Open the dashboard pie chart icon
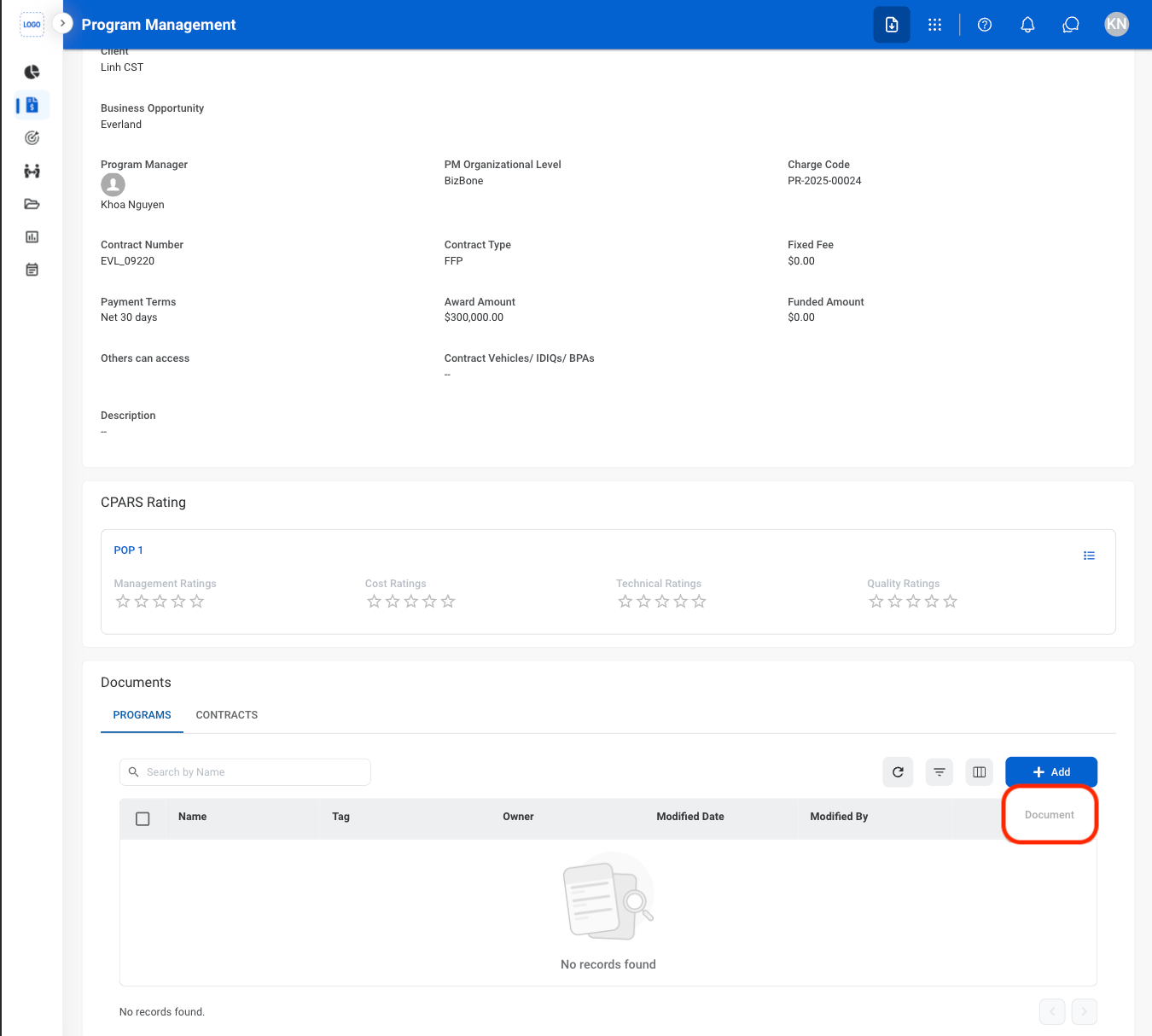This screenshot has height=1036, width=1152. click(32, 72)
